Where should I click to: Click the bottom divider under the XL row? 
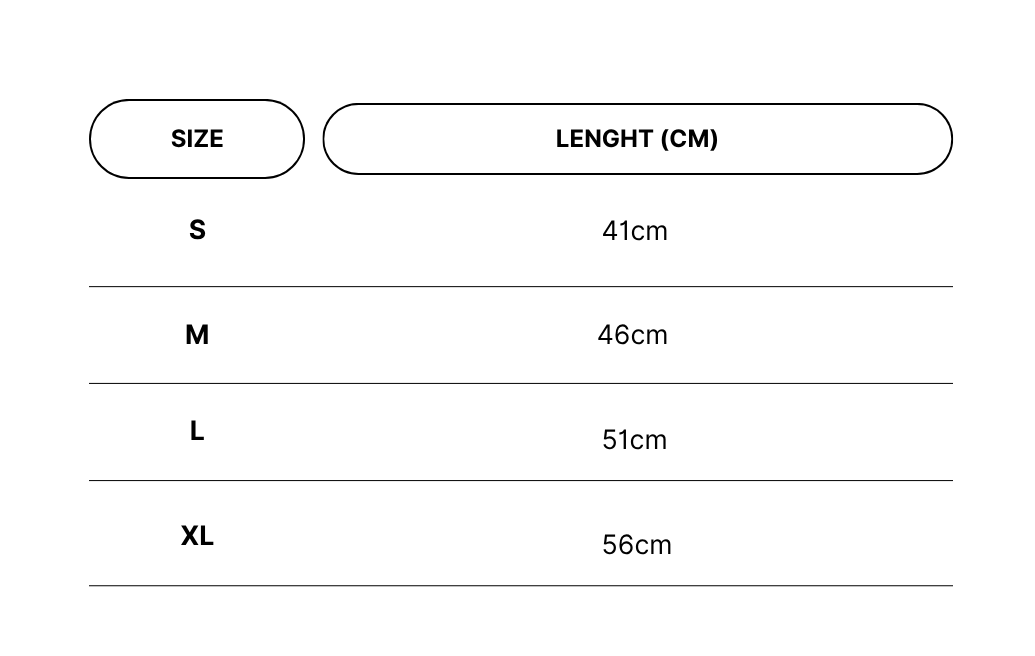pos(521,585)
